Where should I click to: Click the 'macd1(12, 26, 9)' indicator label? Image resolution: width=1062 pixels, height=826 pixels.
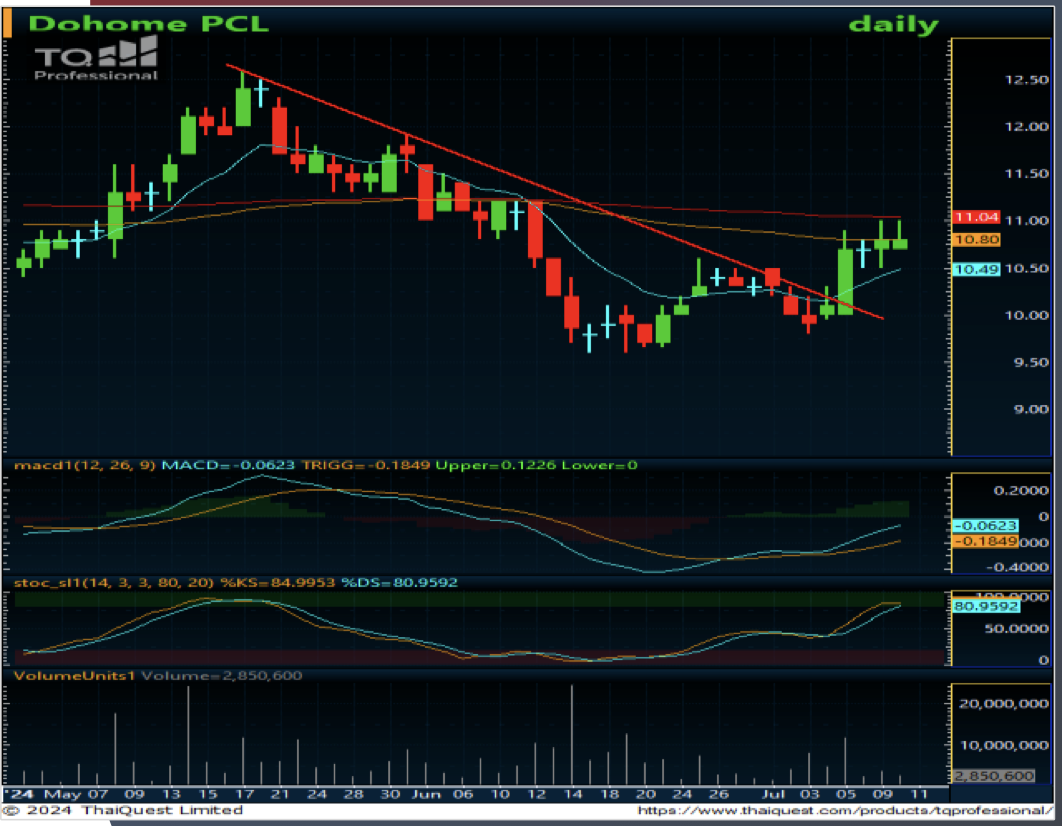(x=85, y=465)
